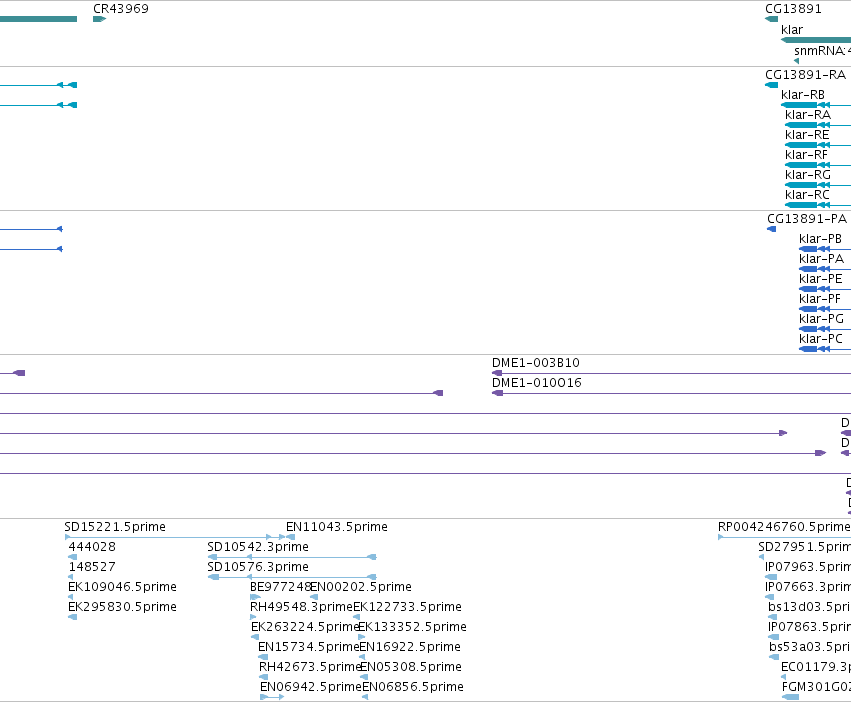The image size is (851, 702).
Task: Click the SD10576.3prime EST label
Action: click(x=258, y=567)
